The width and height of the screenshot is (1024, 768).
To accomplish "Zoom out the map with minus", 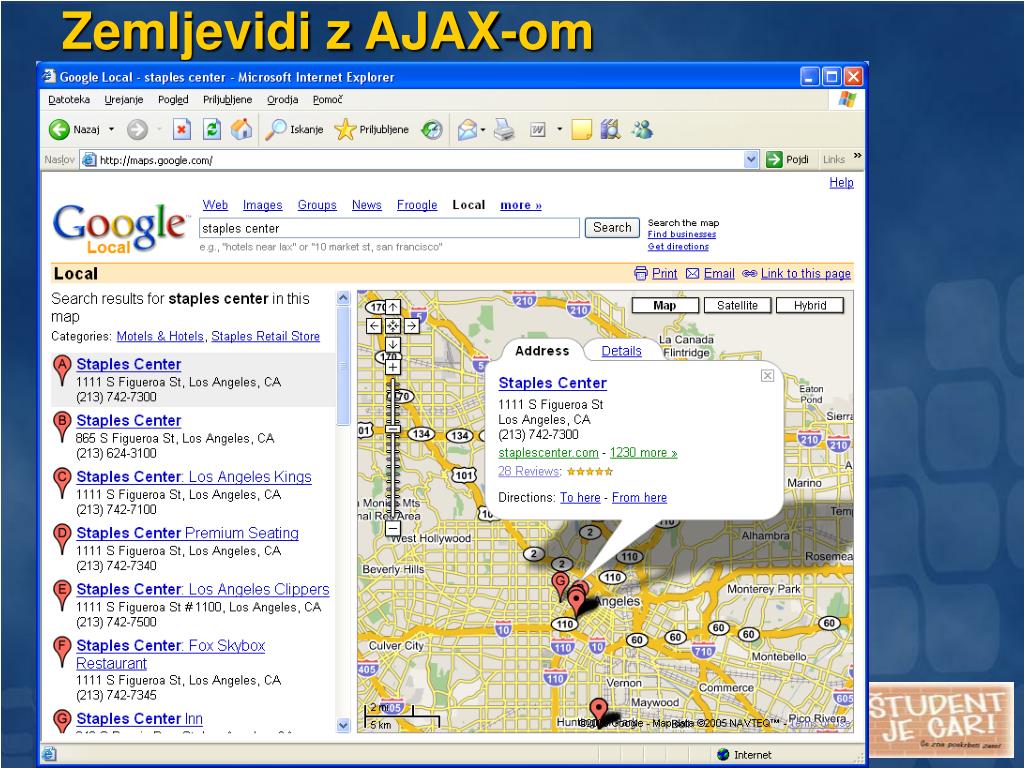I will point(392,528).
